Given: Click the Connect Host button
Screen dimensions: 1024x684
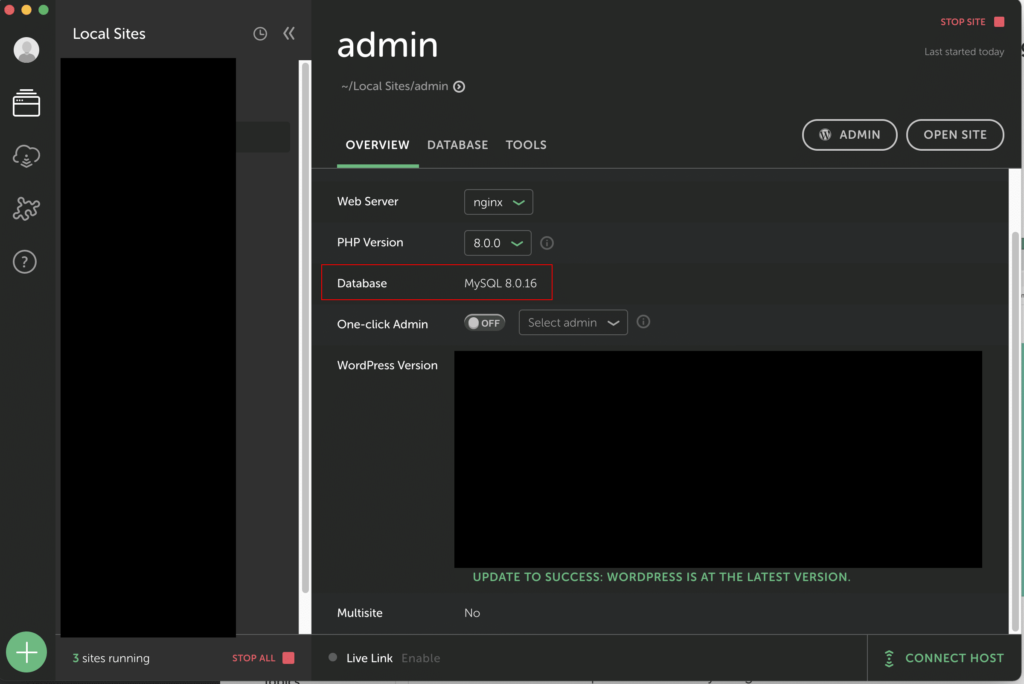Looking at the screenshot, I should point(943,658).
